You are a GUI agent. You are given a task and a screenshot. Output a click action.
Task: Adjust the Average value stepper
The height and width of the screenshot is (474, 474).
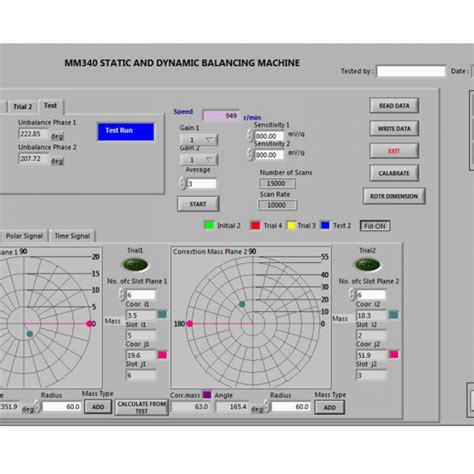click(182, 183)
